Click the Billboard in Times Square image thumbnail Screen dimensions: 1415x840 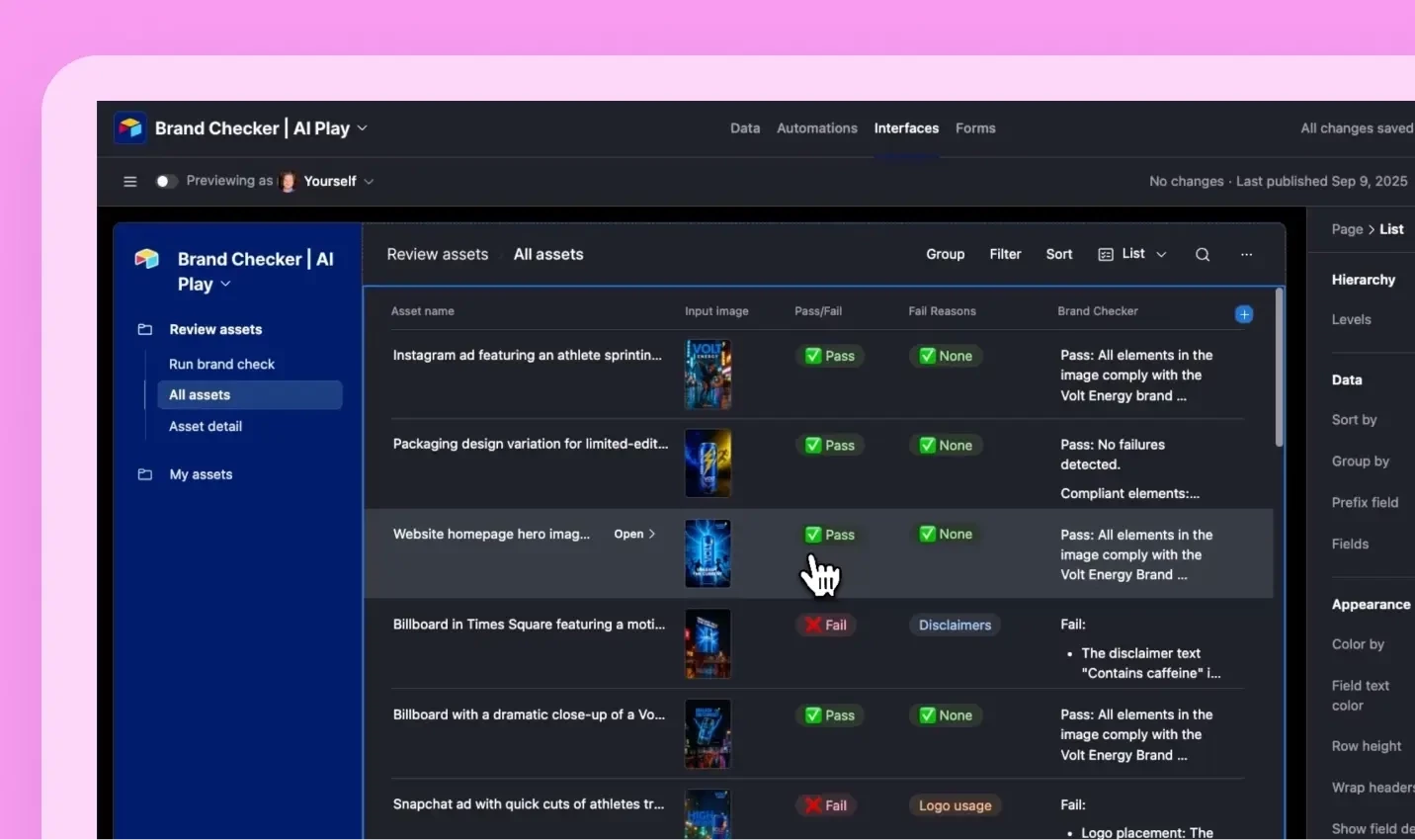708,644
